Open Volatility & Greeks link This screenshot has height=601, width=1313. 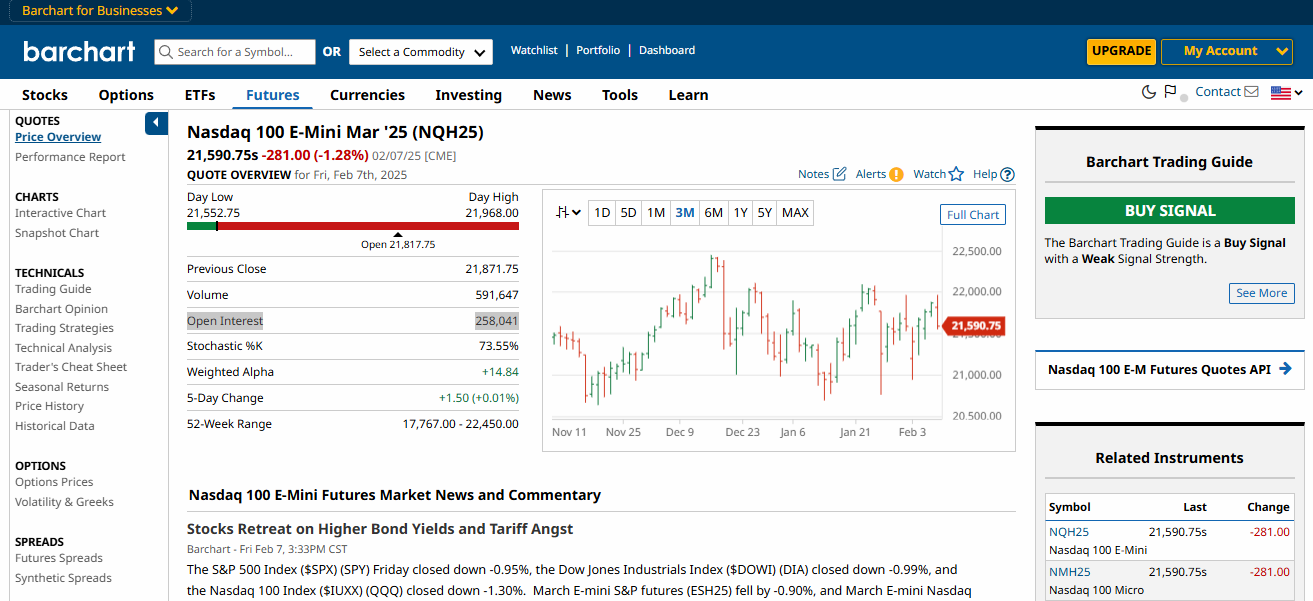tap(64, 502)
